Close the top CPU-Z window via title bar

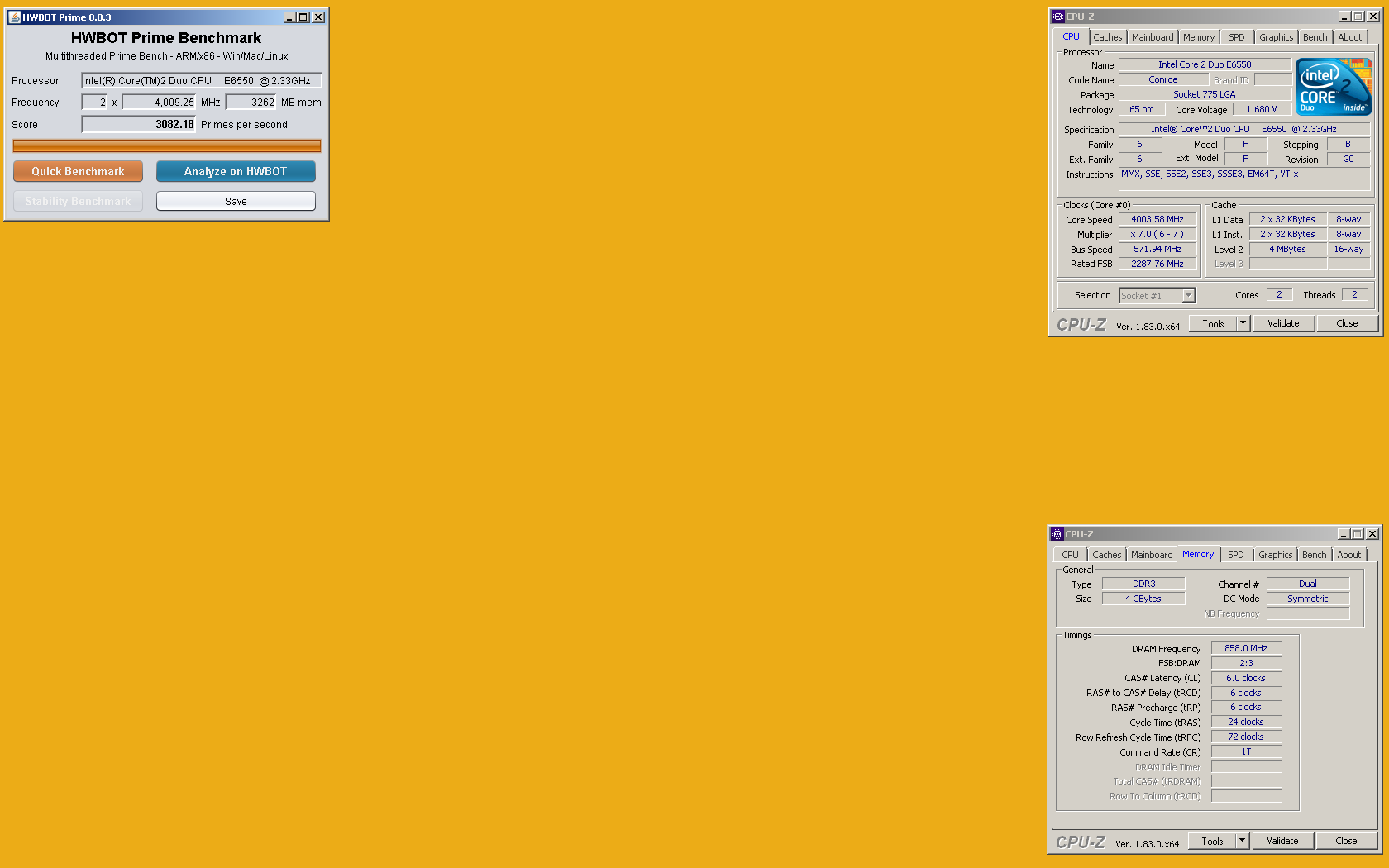pyautogui.click(x=1373, y=17)
